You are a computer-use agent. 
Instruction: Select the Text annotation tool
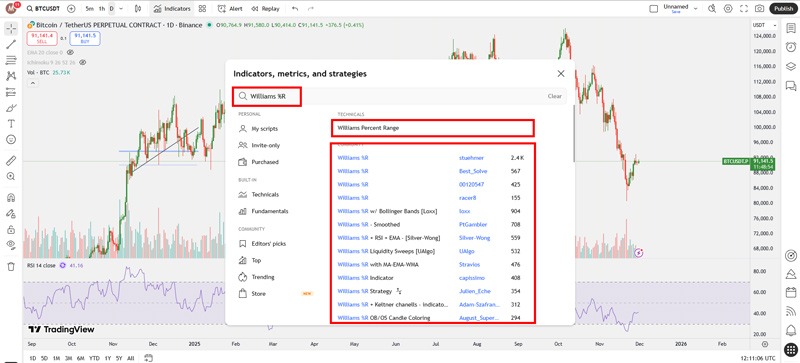(11, 124)
